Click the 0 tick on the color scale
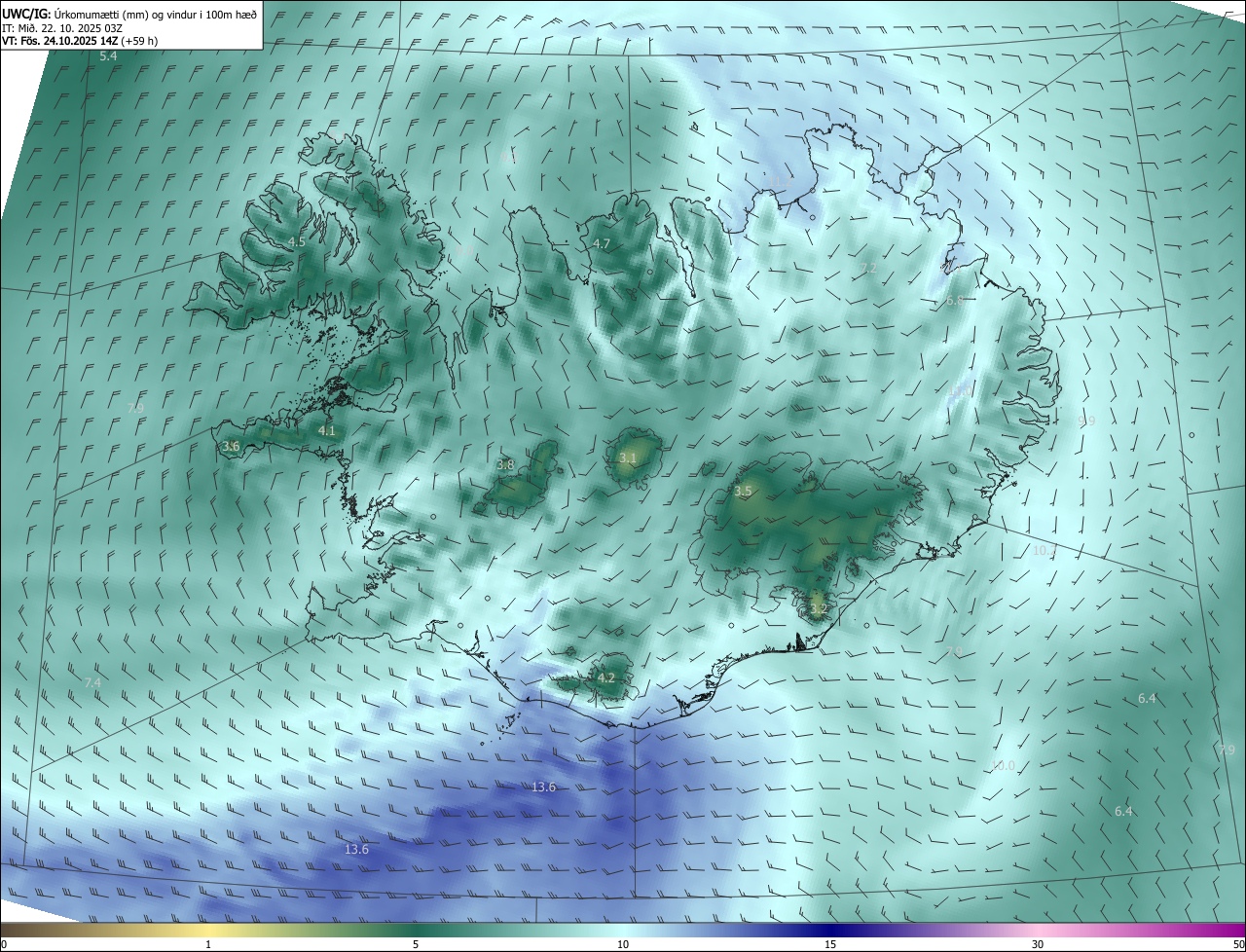The image size is (1246, 952). point(4,944)
